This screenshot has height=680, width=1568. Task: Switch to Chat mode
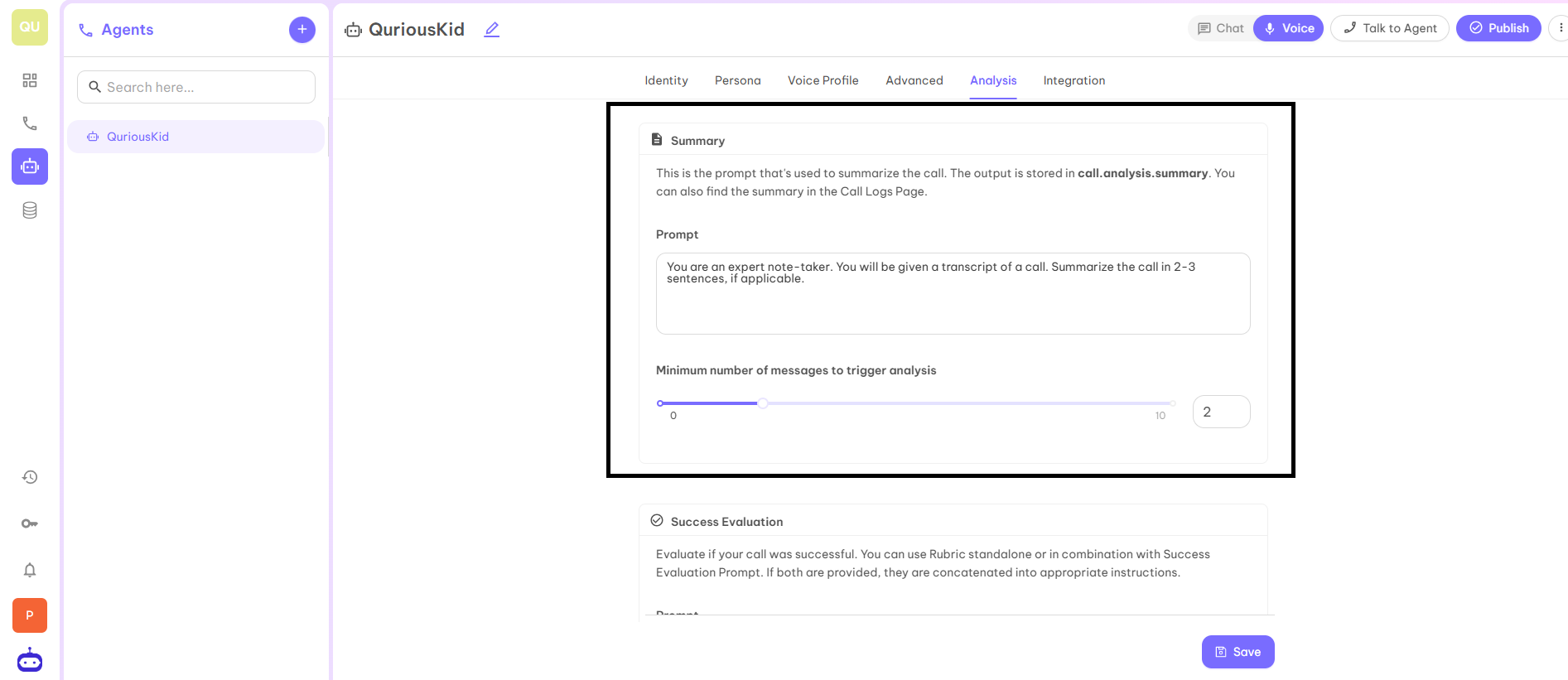(x=1221, y=28)
